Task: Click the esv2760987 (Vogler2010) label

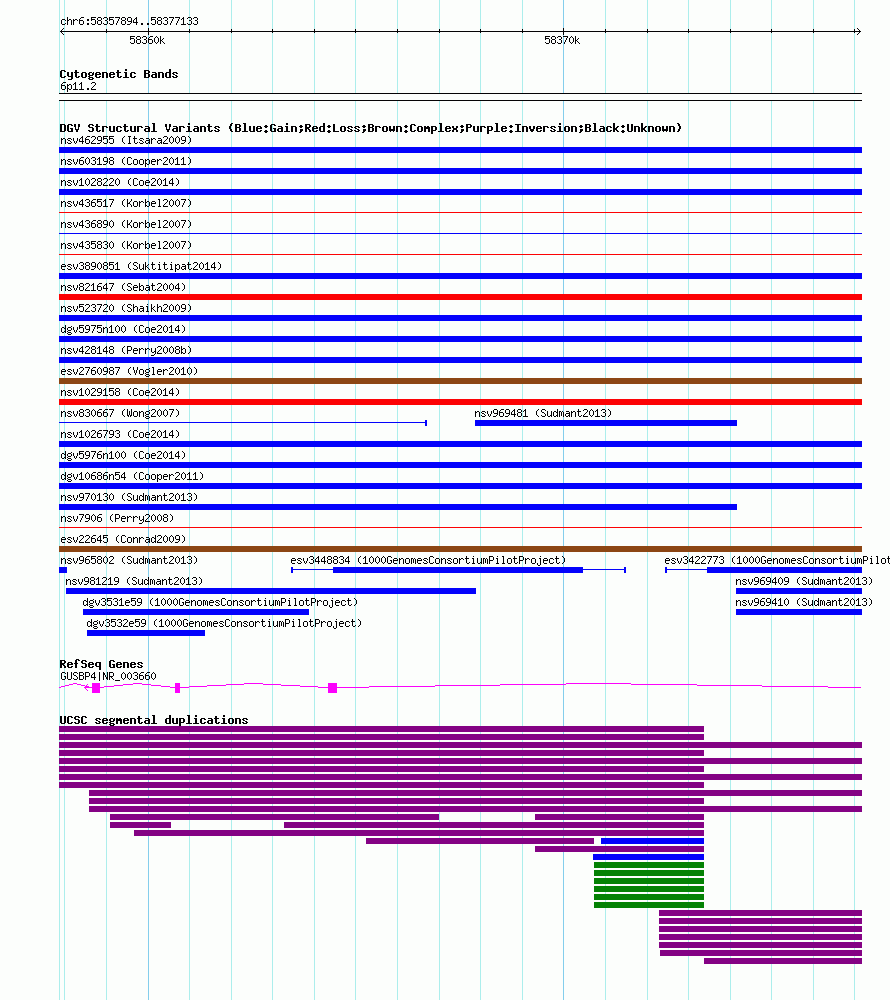Action: 129,372
